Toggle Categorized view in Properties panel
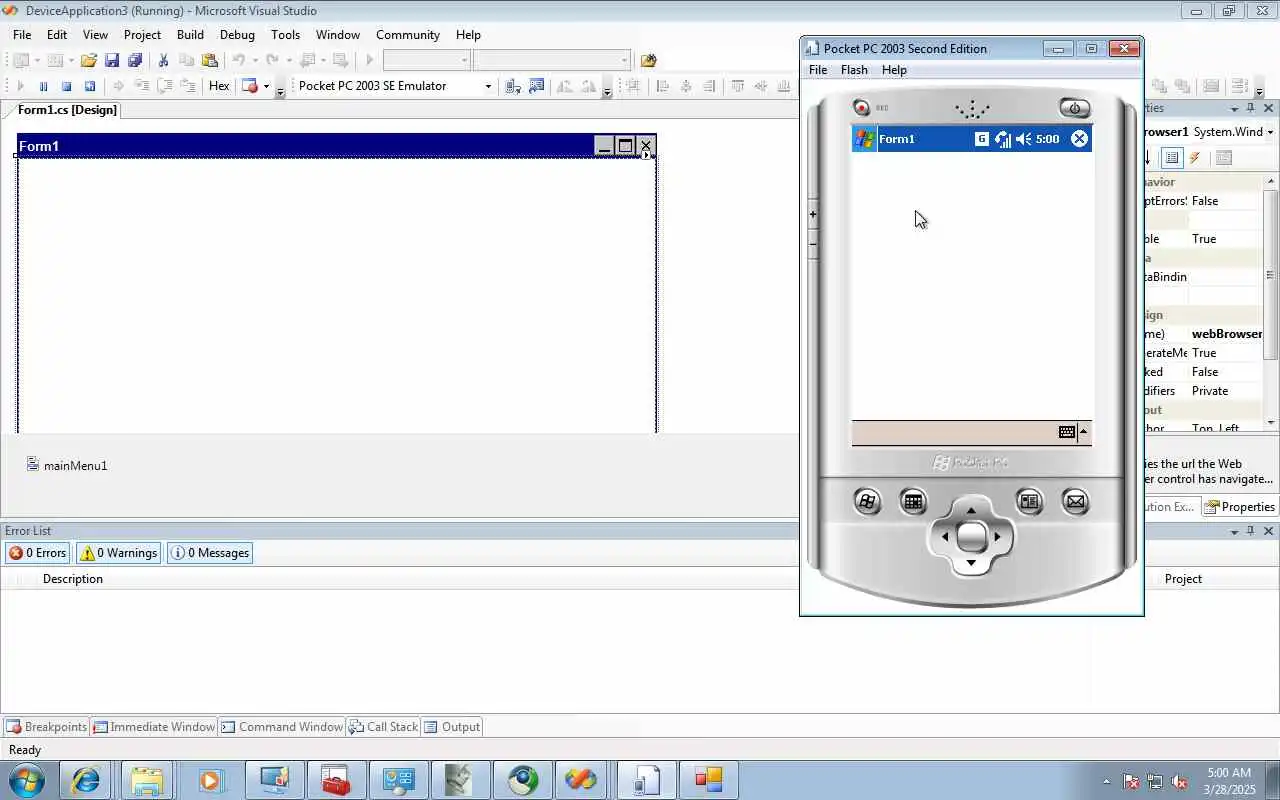The width and height of the screenshot is (1280, 800). pos(1172,158)
